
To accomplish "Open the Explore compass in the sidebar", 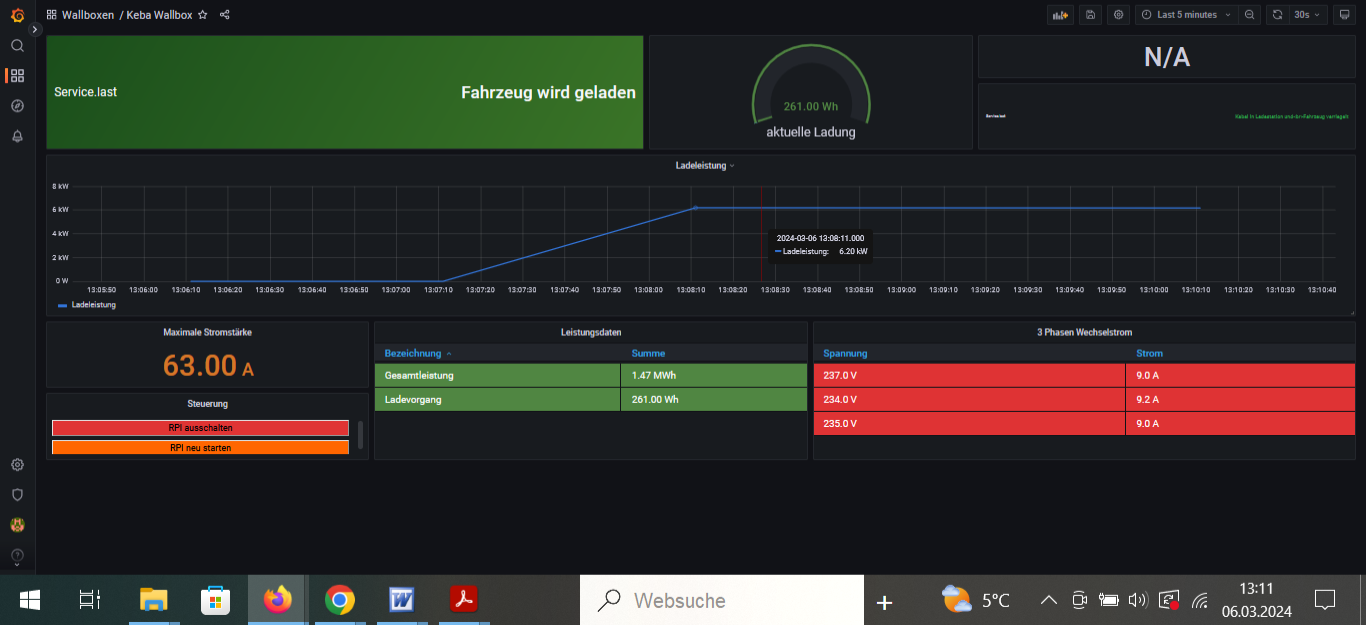I will (x=17, y=106).
